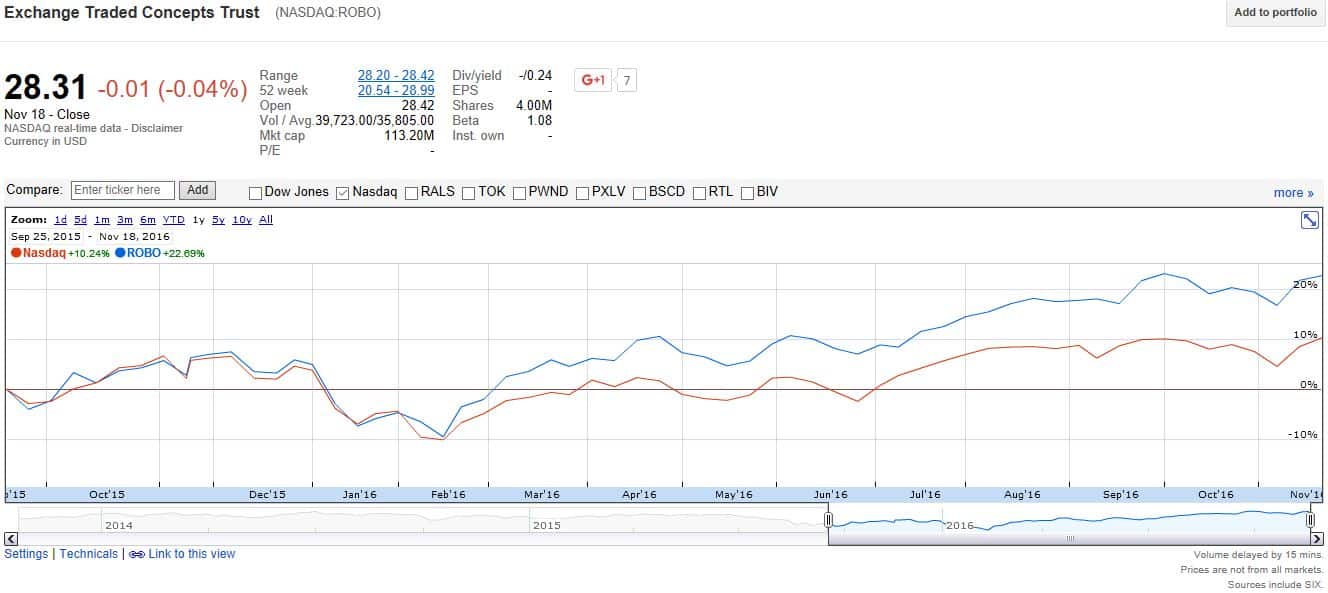Open Link to this view
1328x593 pixels.
tap(192, 554)
